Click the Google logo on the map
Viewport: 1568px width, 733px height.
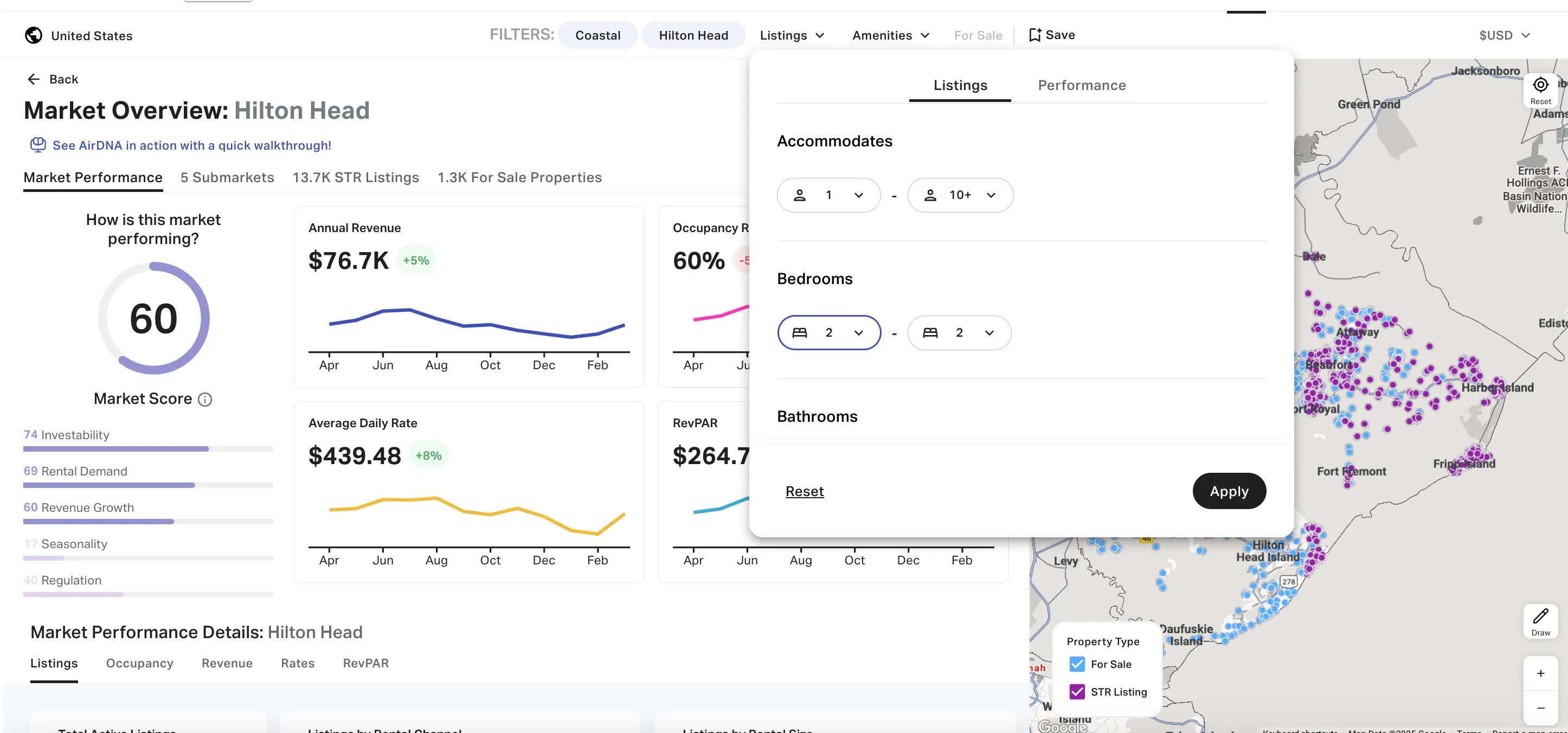1062,726
